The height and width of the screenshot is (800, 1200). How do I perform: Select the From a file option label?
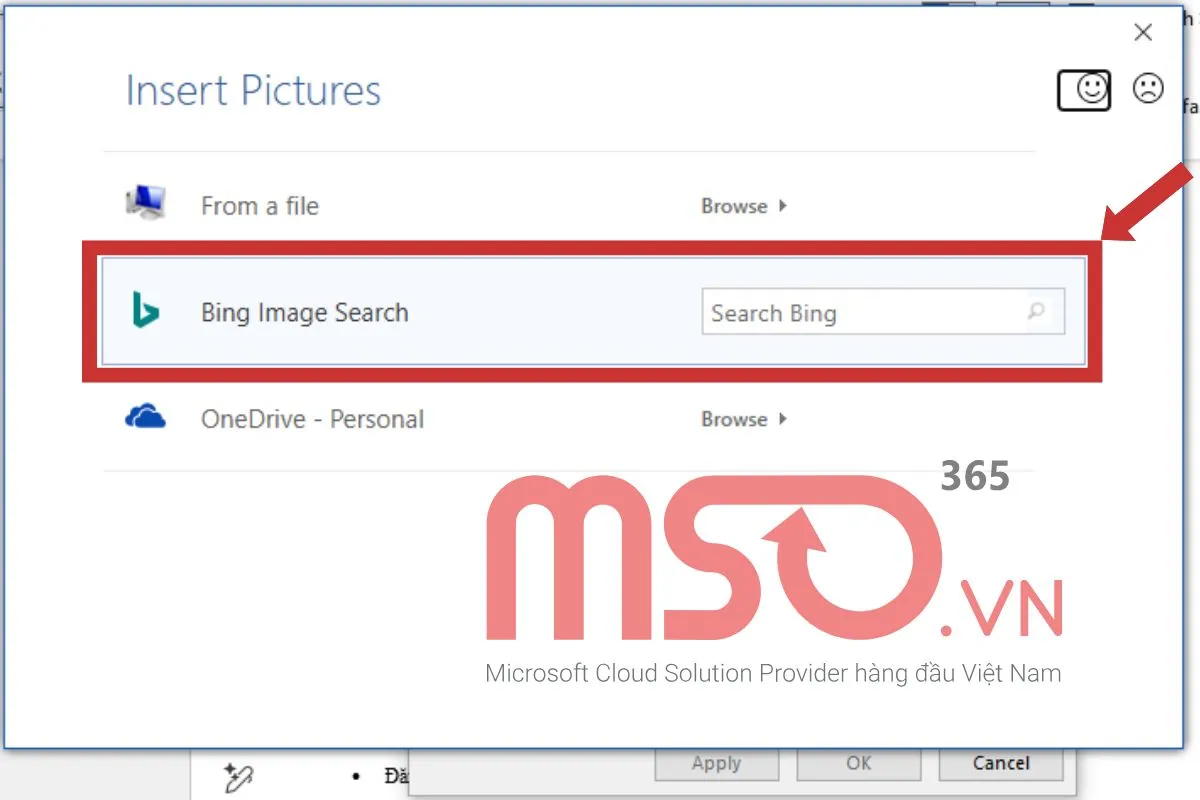tap(260, 206)
